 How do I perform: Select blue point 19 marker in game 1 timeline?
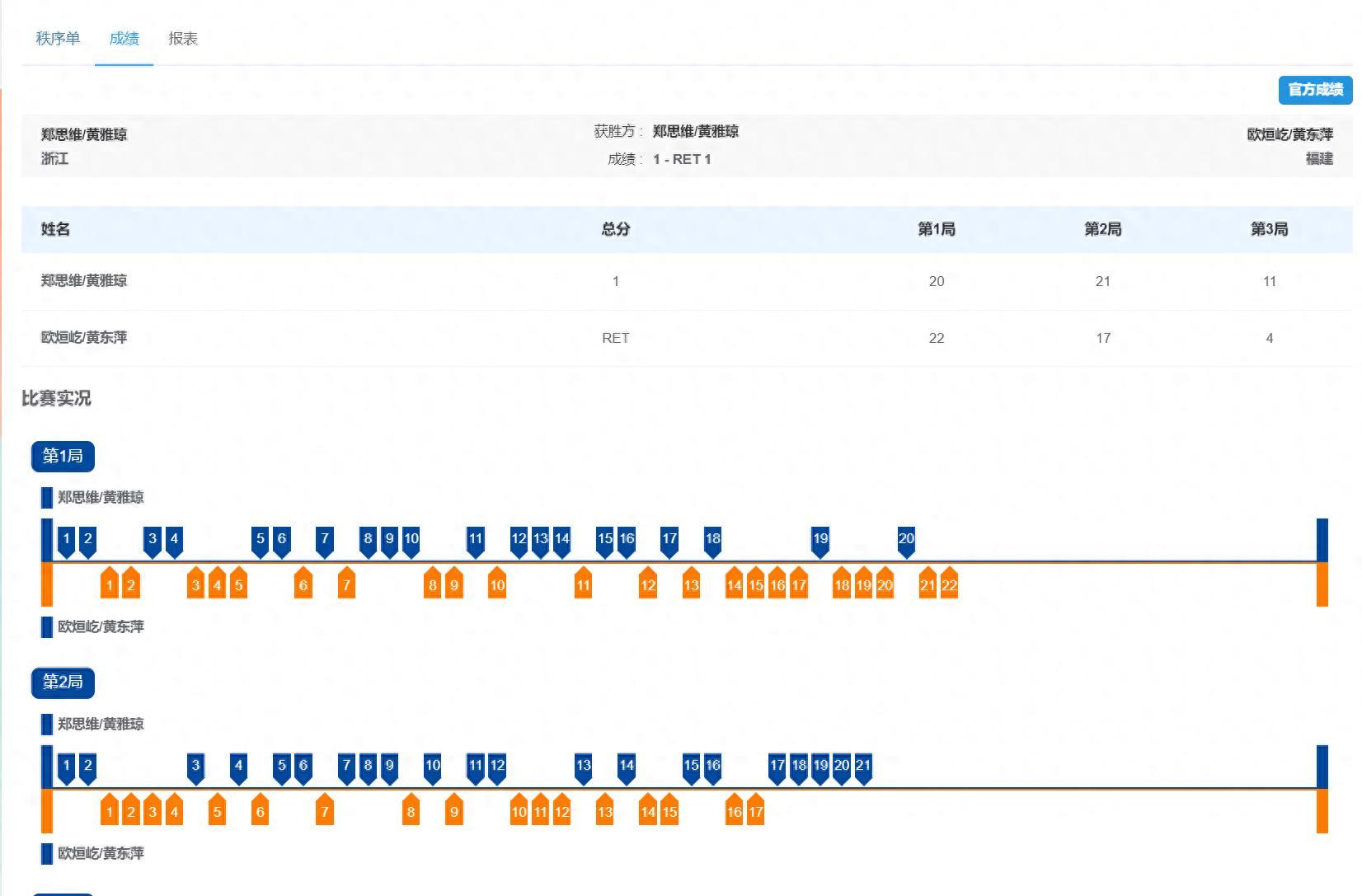[820, 540]
